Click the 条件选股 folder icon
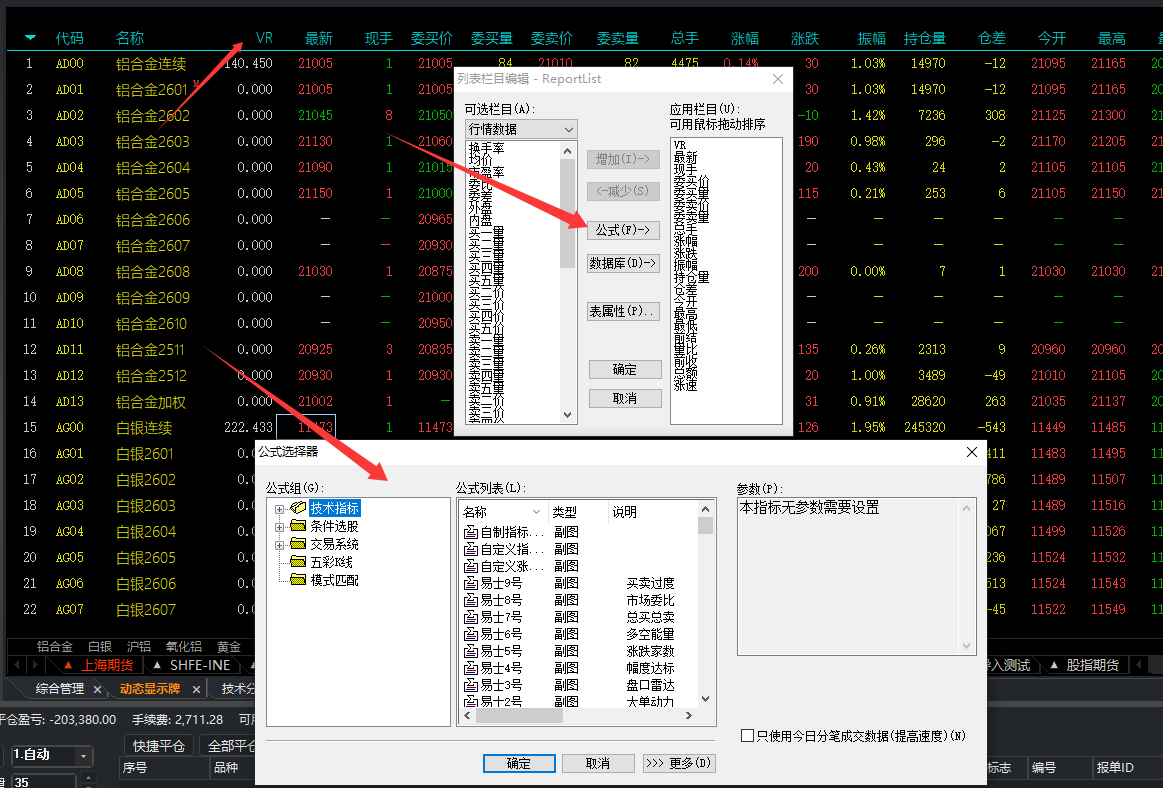Viewport: 1163px width, 788px height. click(298, 526)
